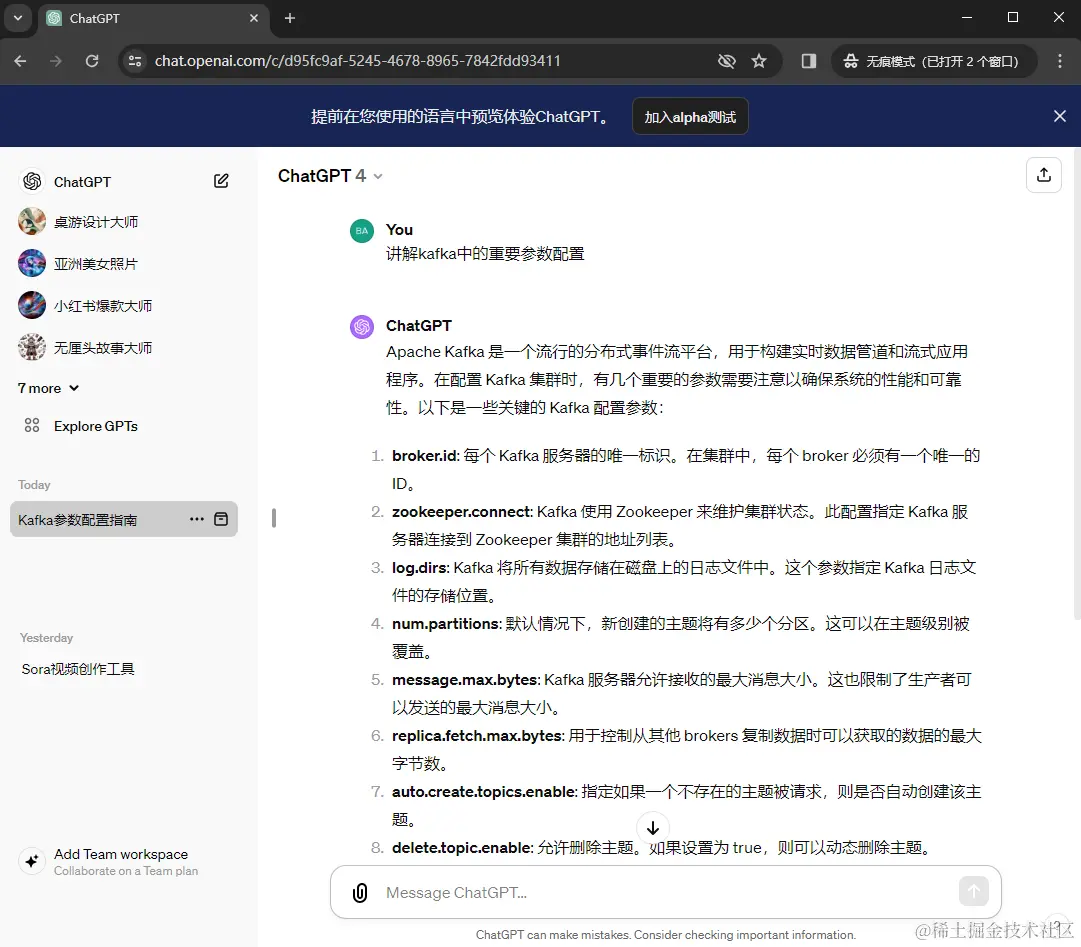Click the ChatGPT purple avatar in the reply
This screenshot has height=947, width=1081.
point(362,327)
